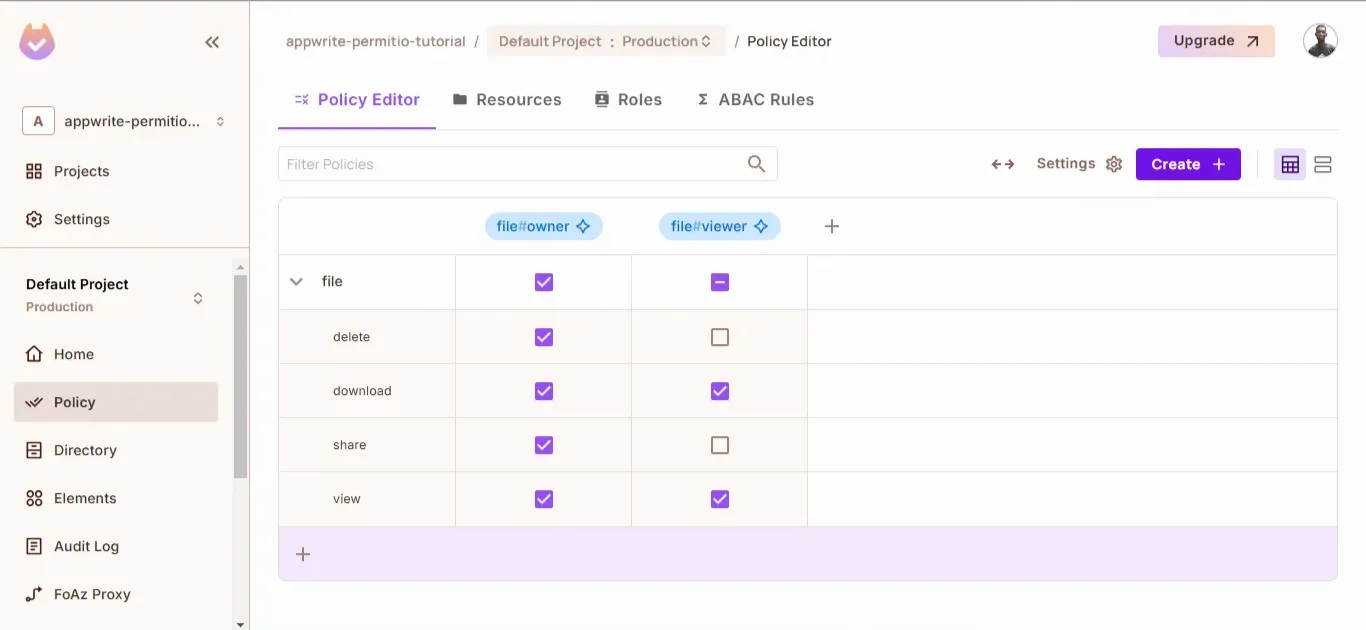
Task: Uncheck share for file#owner
Action: tap(544, 445)
